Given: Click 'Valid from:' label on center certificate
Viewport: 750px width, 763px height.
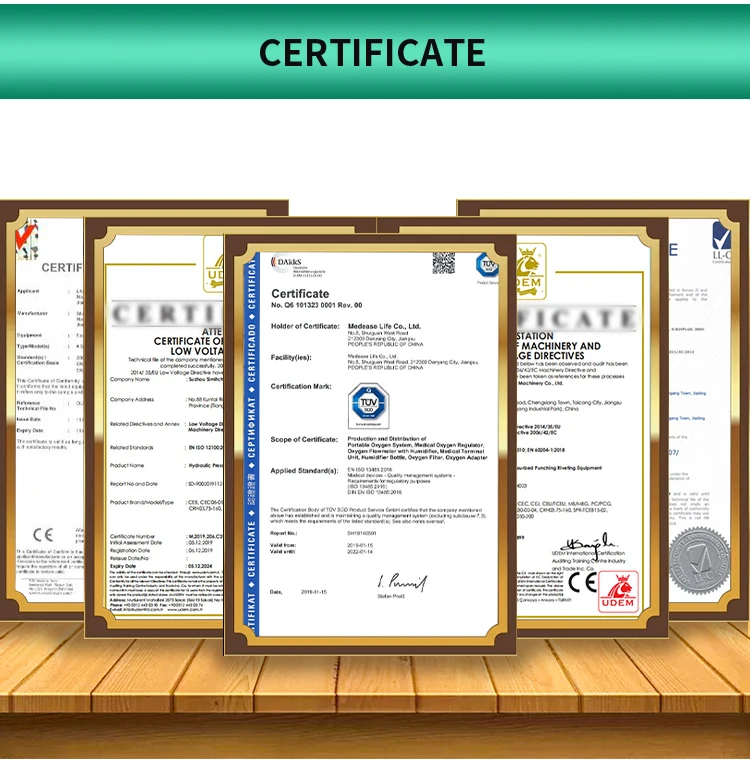Looking at the screenshot, I should (283, 545).
